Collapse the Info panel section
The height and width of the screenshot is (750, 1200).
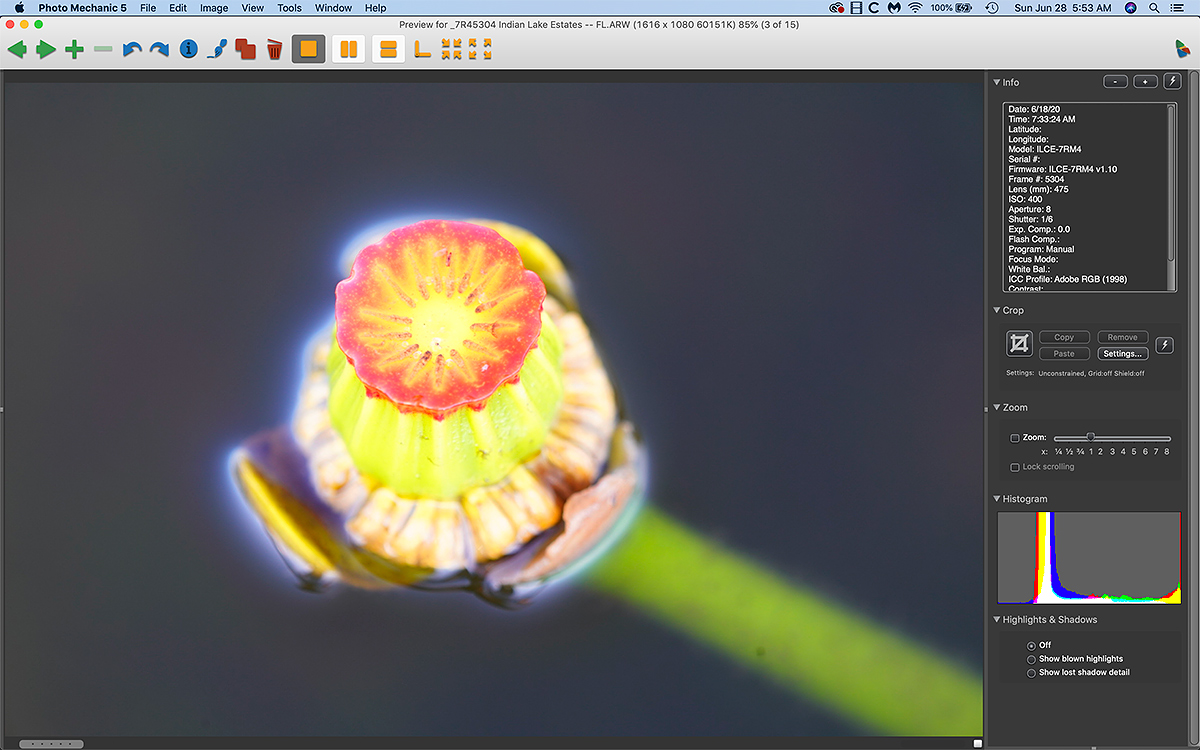click(997, 82)
